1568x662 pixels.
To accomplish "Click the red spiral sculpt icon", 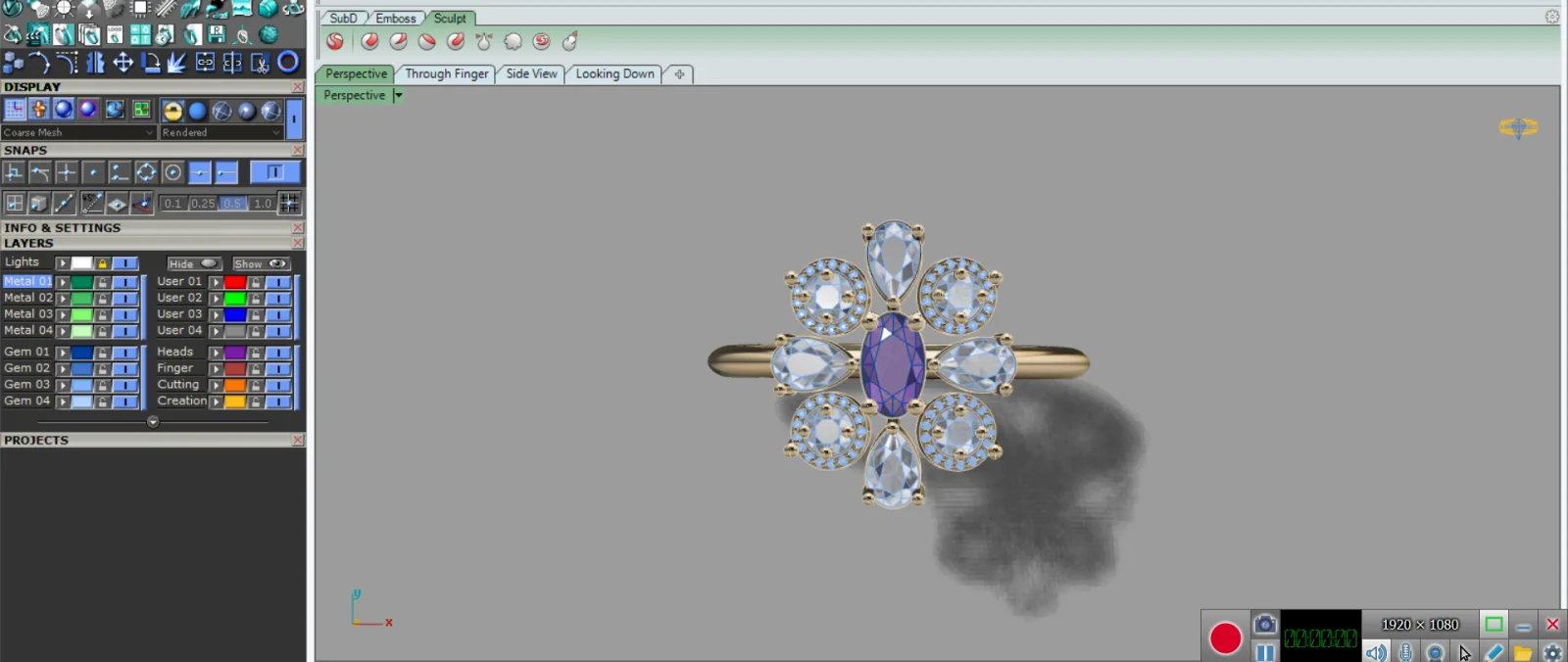I will (x=541, y=41).
